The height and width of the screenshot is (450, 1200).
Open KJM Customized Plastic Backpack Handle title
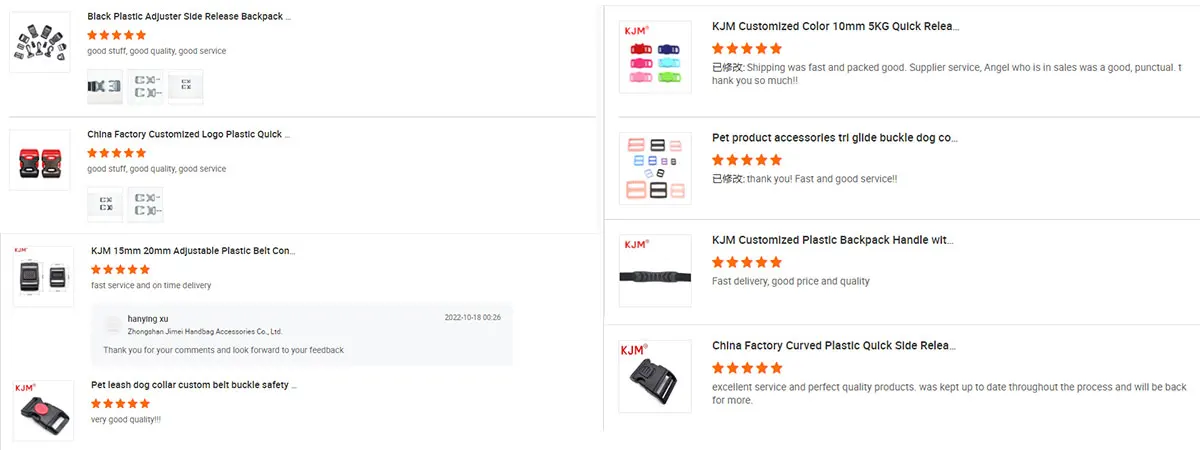tap(833, 241)
